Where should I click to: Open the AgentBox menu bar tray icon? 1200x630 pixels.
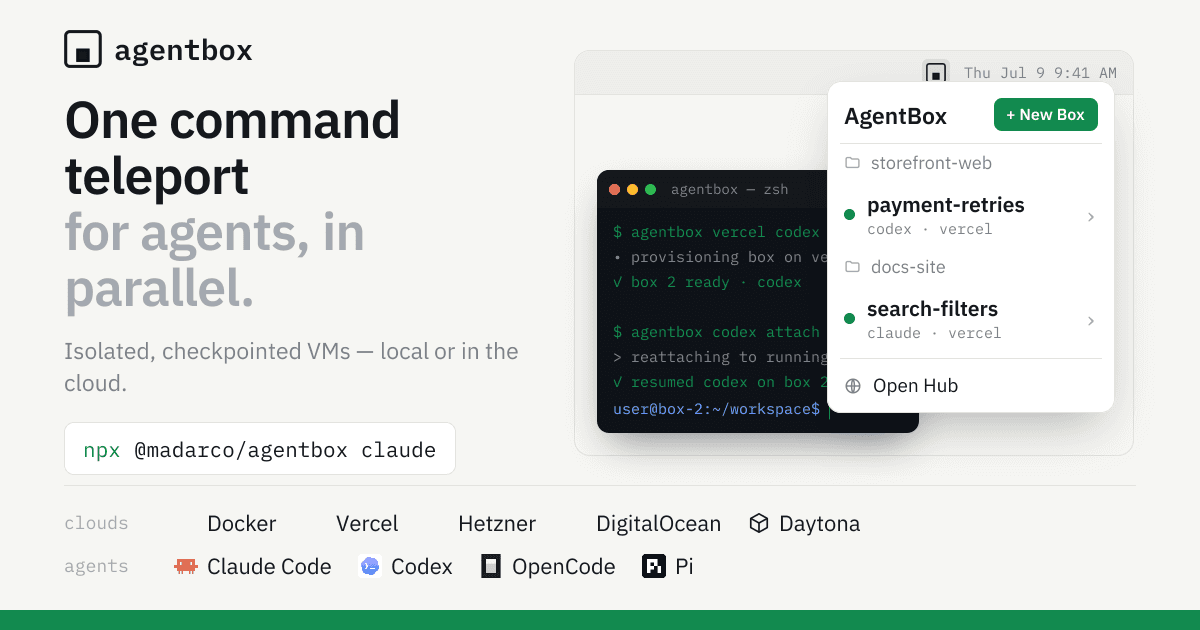pyautogui.click(x=935, y=73)
